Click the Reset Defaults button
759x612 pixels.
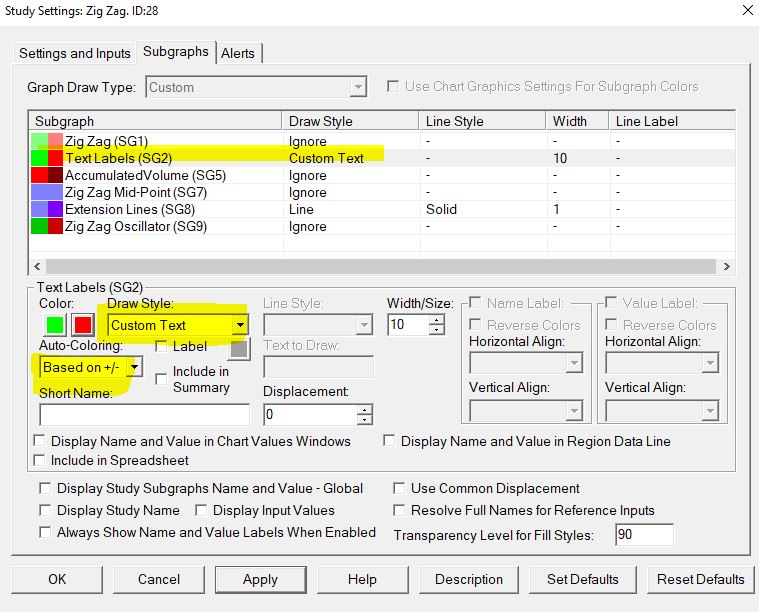point(700,580)
